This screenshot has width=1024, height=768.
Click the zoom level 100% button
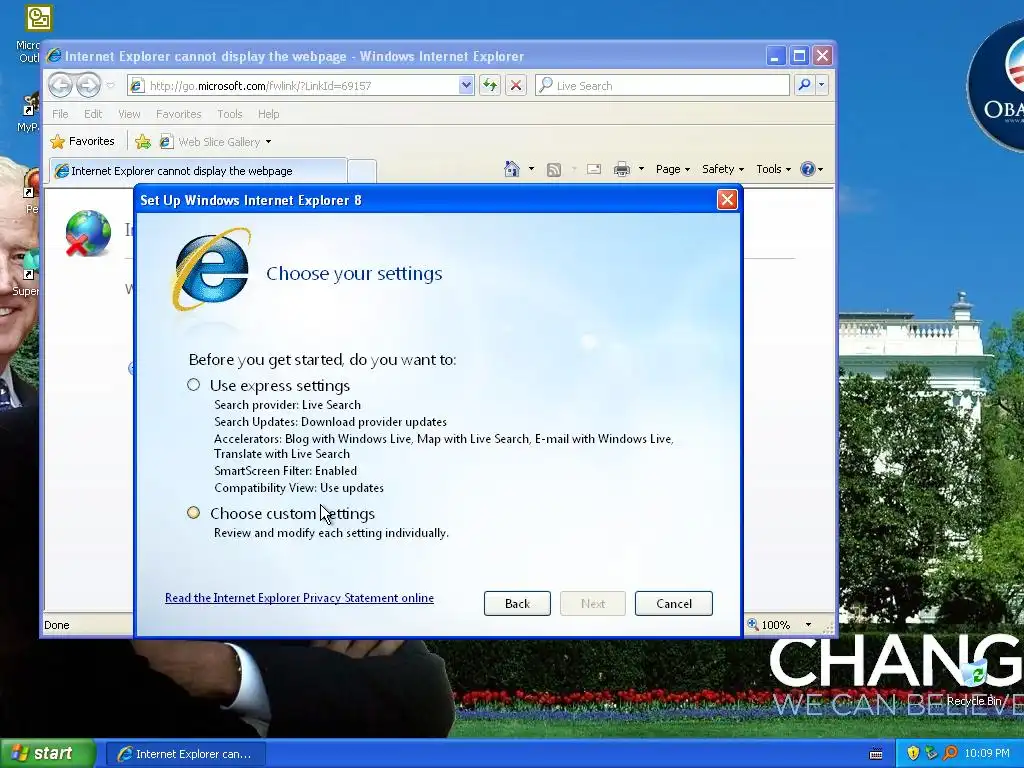pos(769,625)
